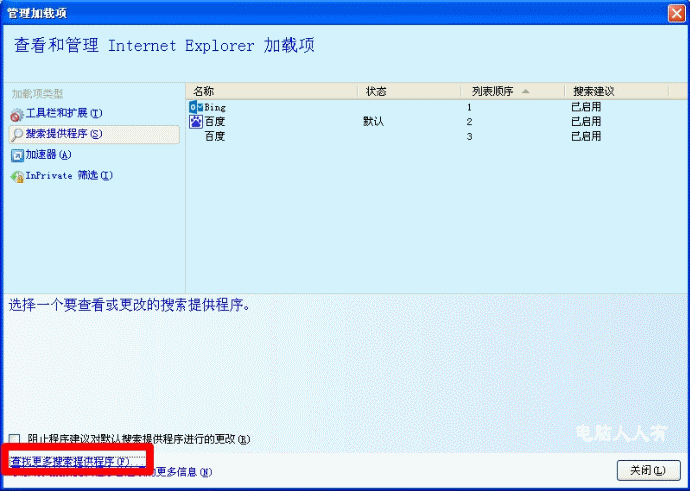Screen dimensions: 690x491
Task: Click the 加速器 accelerator icon
Action: [17, 155]
